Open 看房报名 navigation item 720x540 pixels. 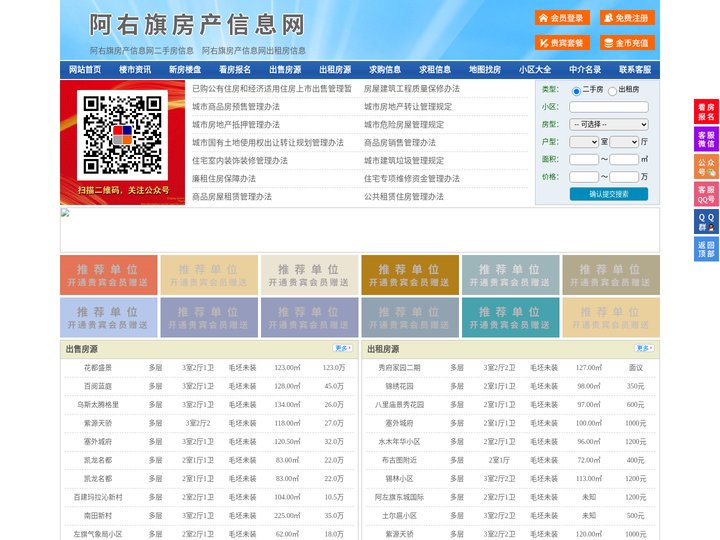[235, 70]
